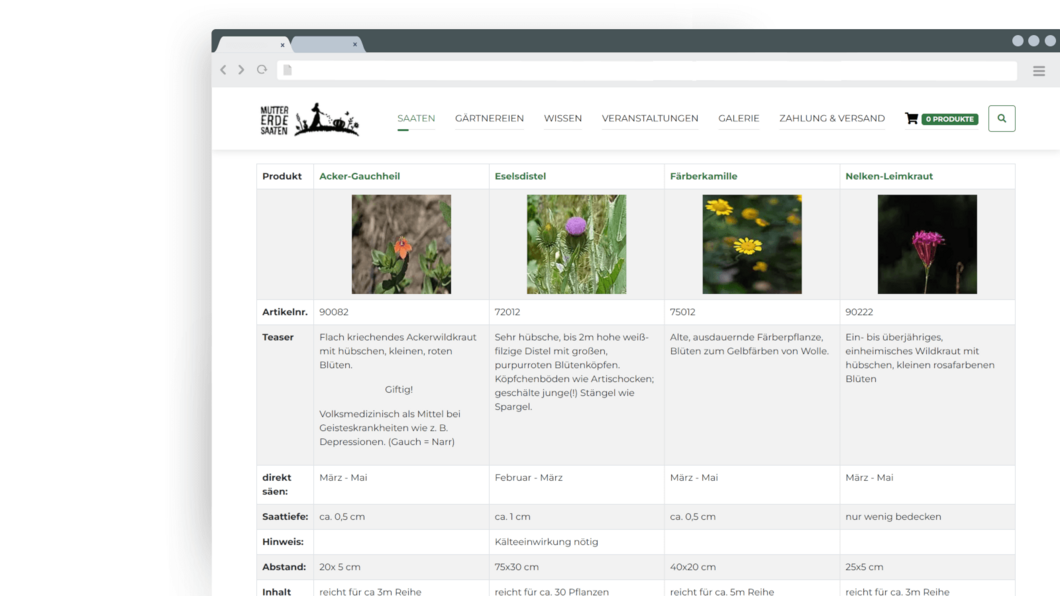Image resolution: width=1060 pixels, height=596 pixels.
Task: Go back using the browser back arrow
Action: tap(223, 70)
